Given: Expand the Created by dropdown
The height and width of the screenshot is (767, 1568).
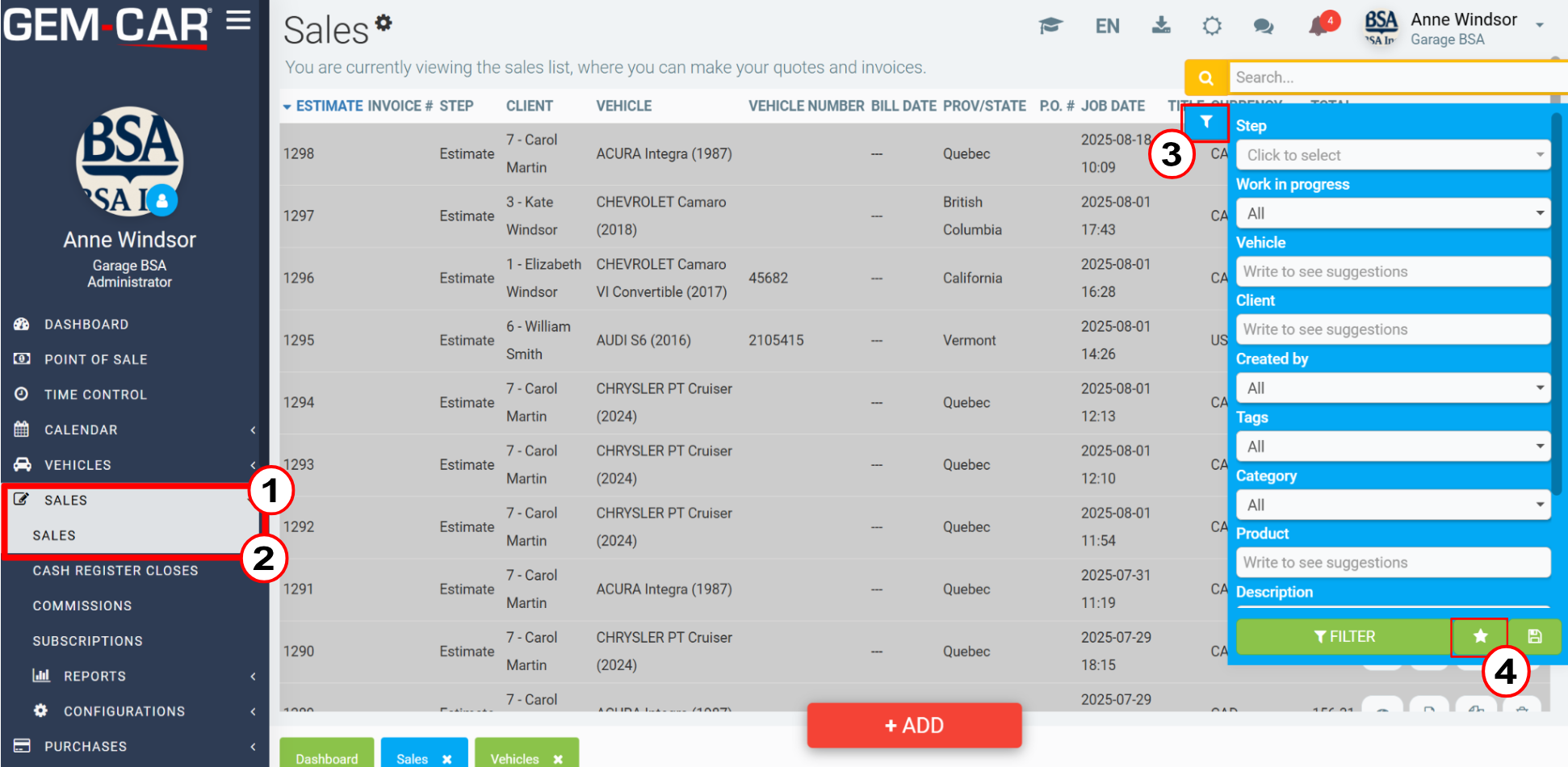Looking at the screenshot, I should 1393,388.
